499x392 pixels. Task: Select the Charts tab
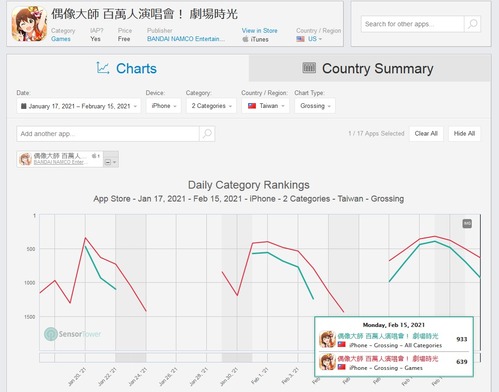click(x=128, y=68)
